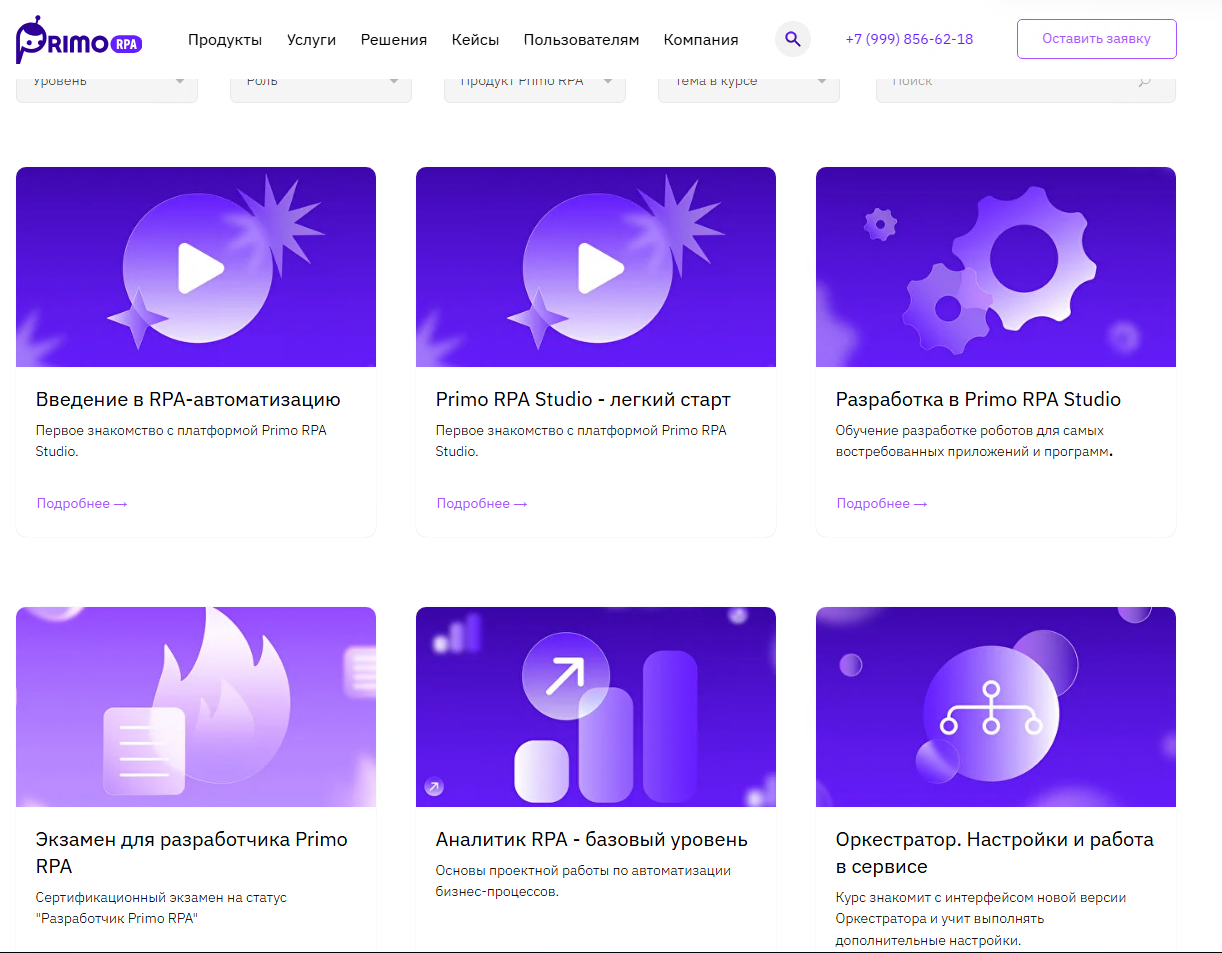Click play icon on Primo RPA Studio - легкий старт card
Screen dimensions: 1222x953
(x=599, y=268)
